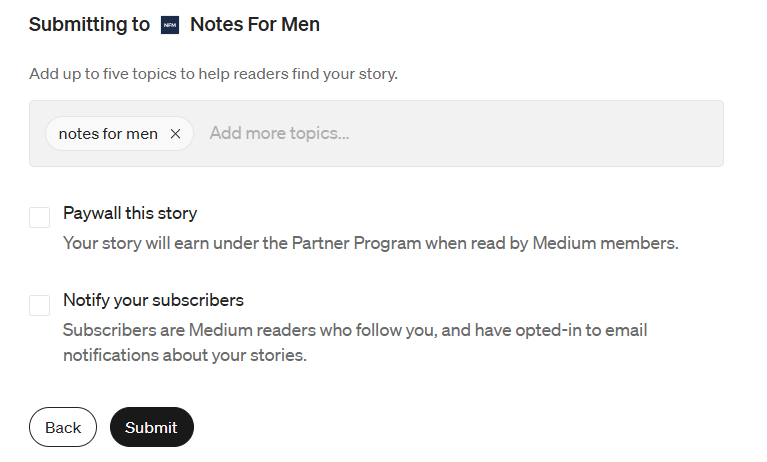
Task: Click the NFM publication logo icon
Action: point(170,25)
